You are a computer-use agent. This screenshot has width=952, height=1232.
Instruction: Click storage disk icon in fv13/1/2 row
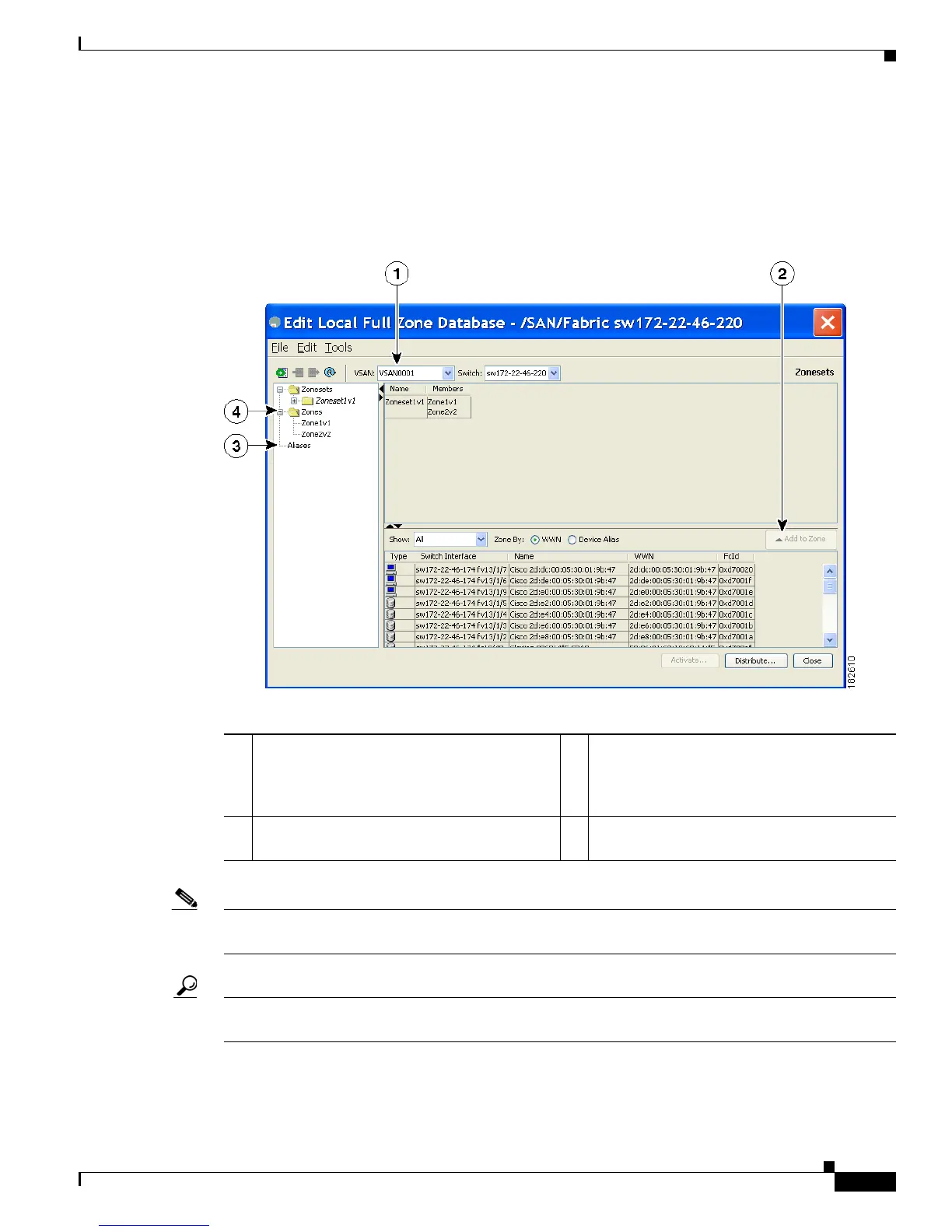point(391,636)
